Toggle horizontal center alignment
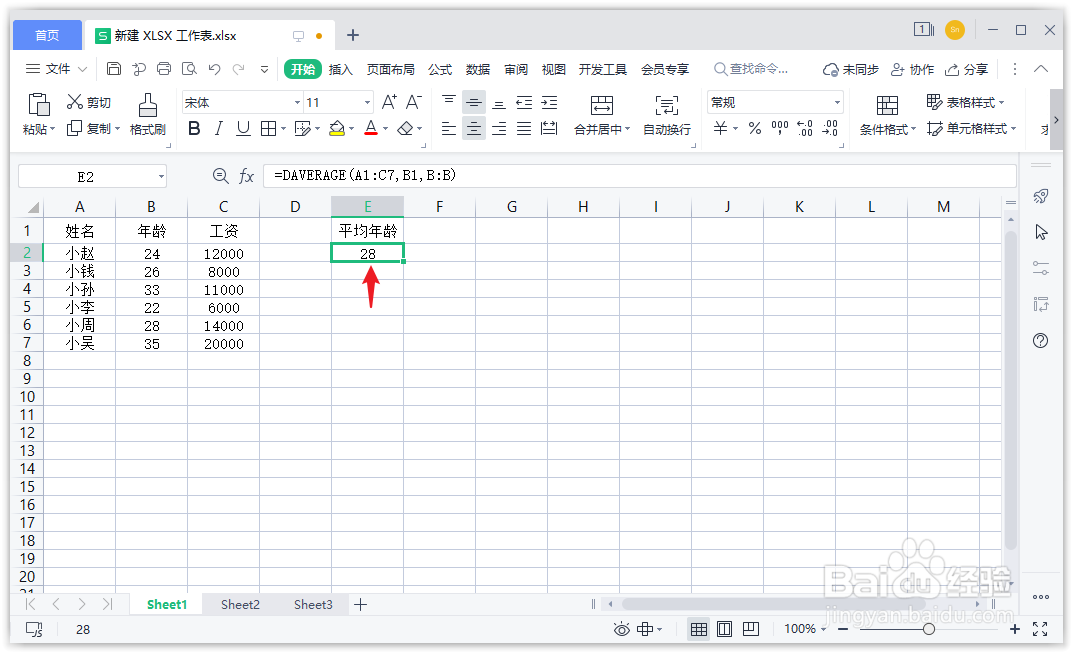The width and height of the screenshot is (1073, 653). pos(474,128)
